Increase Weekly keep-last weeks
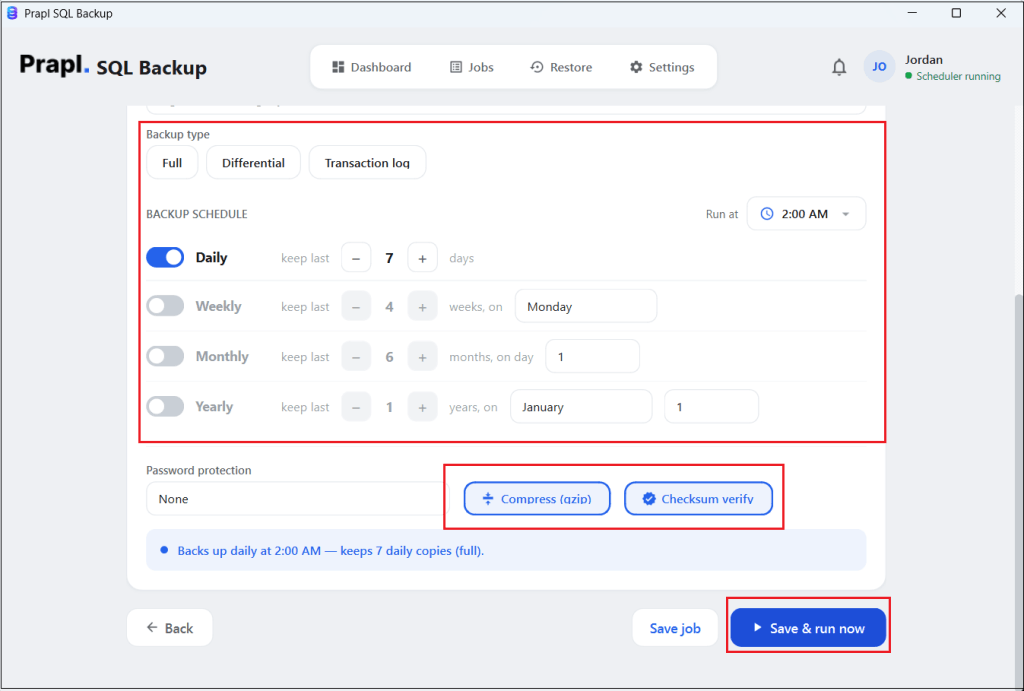The image size is (1024, 691). click(x=423, y=306)
